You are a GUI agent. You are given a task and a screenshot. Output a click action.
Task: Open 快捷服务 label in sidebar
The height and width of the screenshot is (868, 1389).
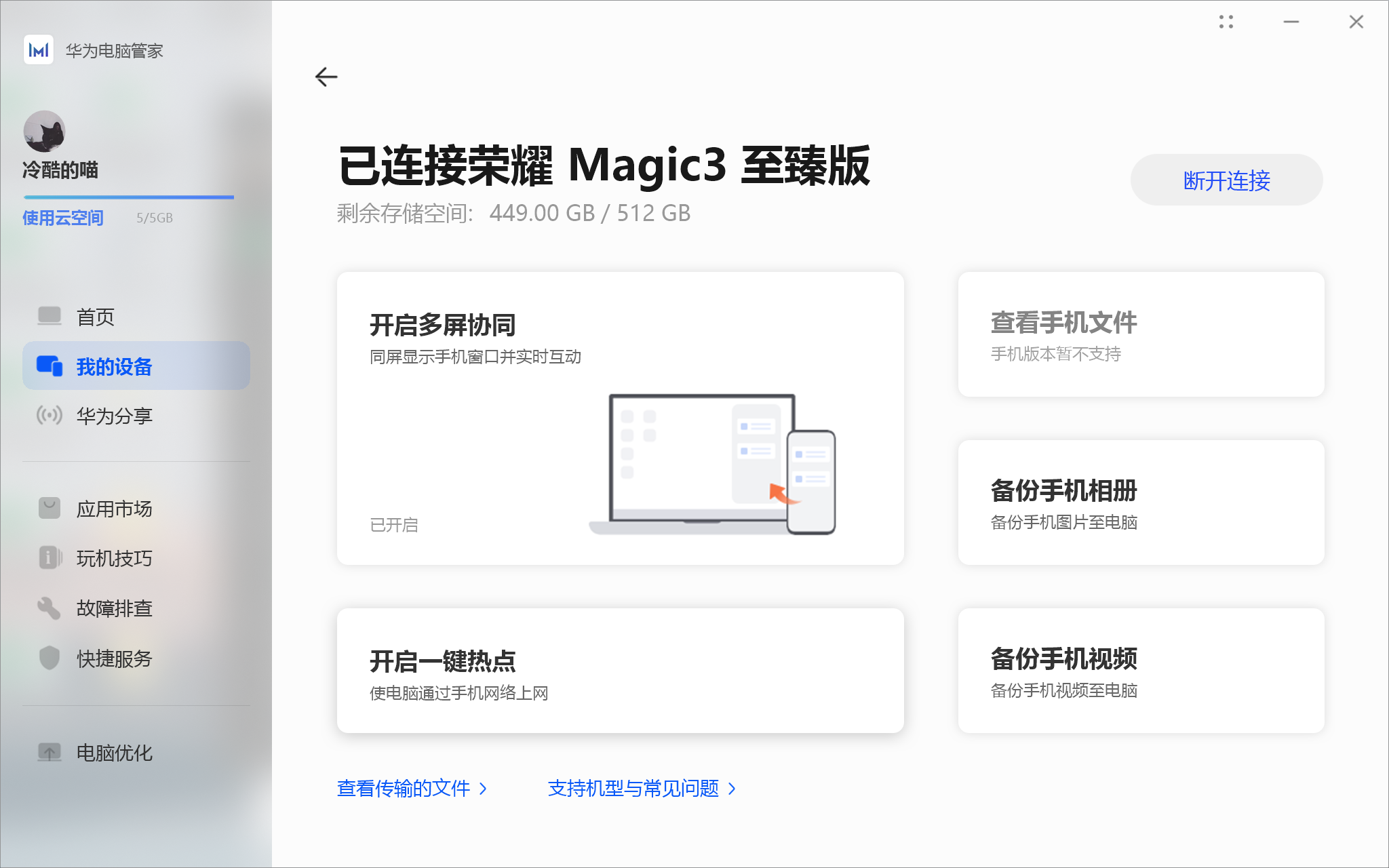tap(114, 658)
